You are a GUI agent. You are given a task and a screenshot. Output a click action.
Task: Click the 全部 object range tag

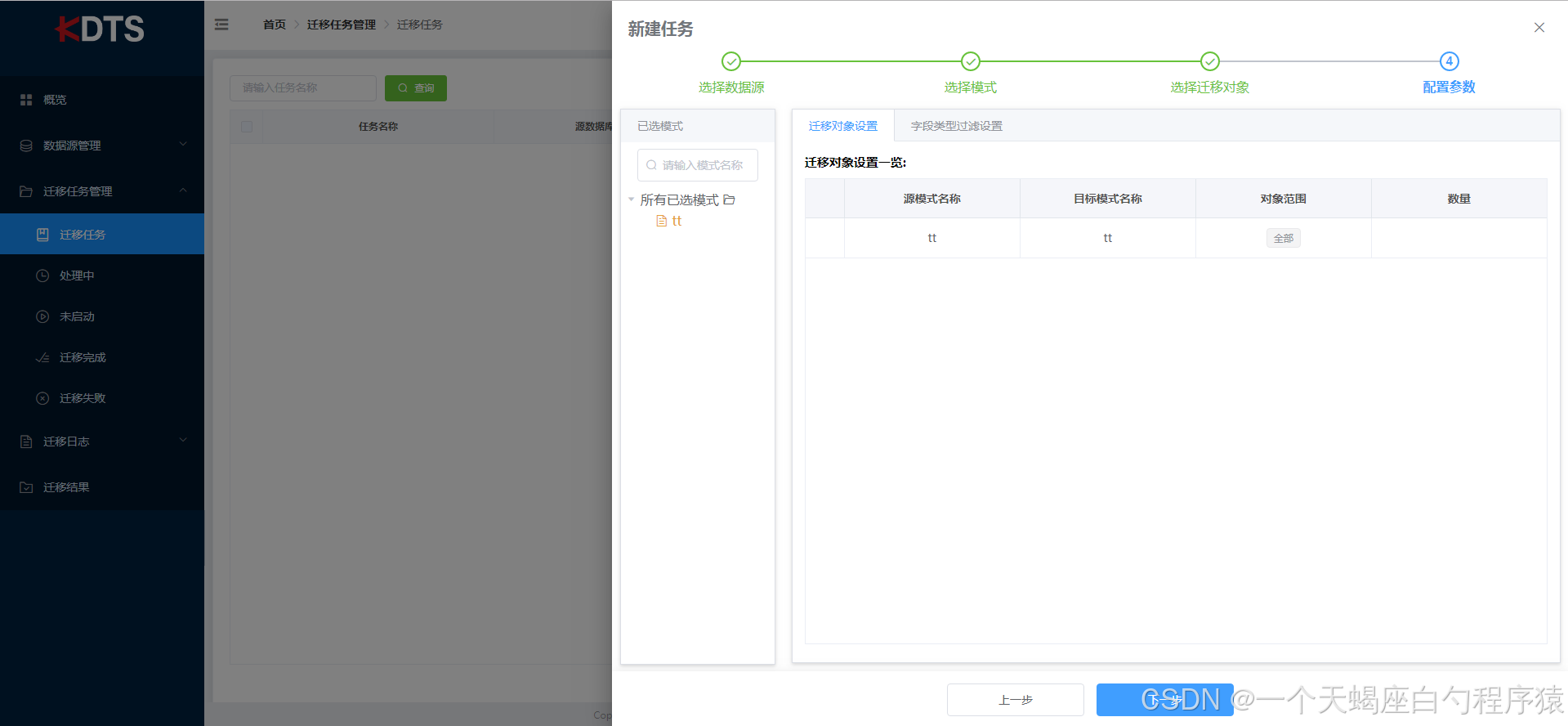(1284, 238)
